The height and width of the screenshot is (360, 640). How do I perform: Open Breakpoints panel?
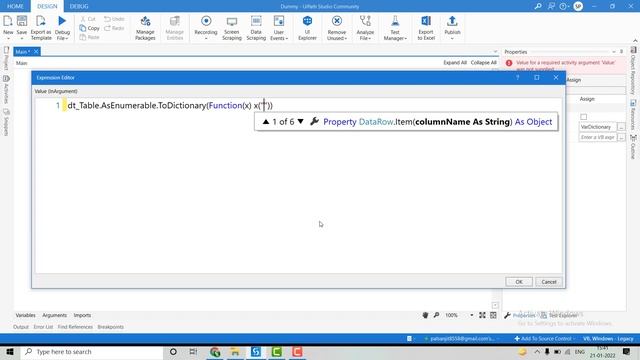tap(111, 327)
